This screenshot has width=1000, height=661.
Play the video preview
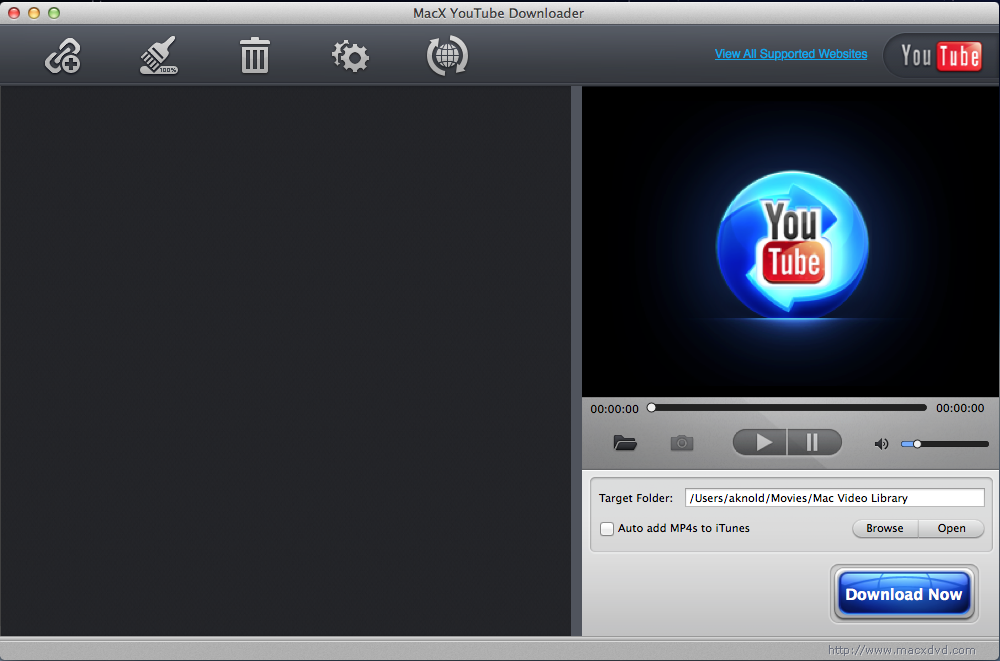tap(759, 442)
